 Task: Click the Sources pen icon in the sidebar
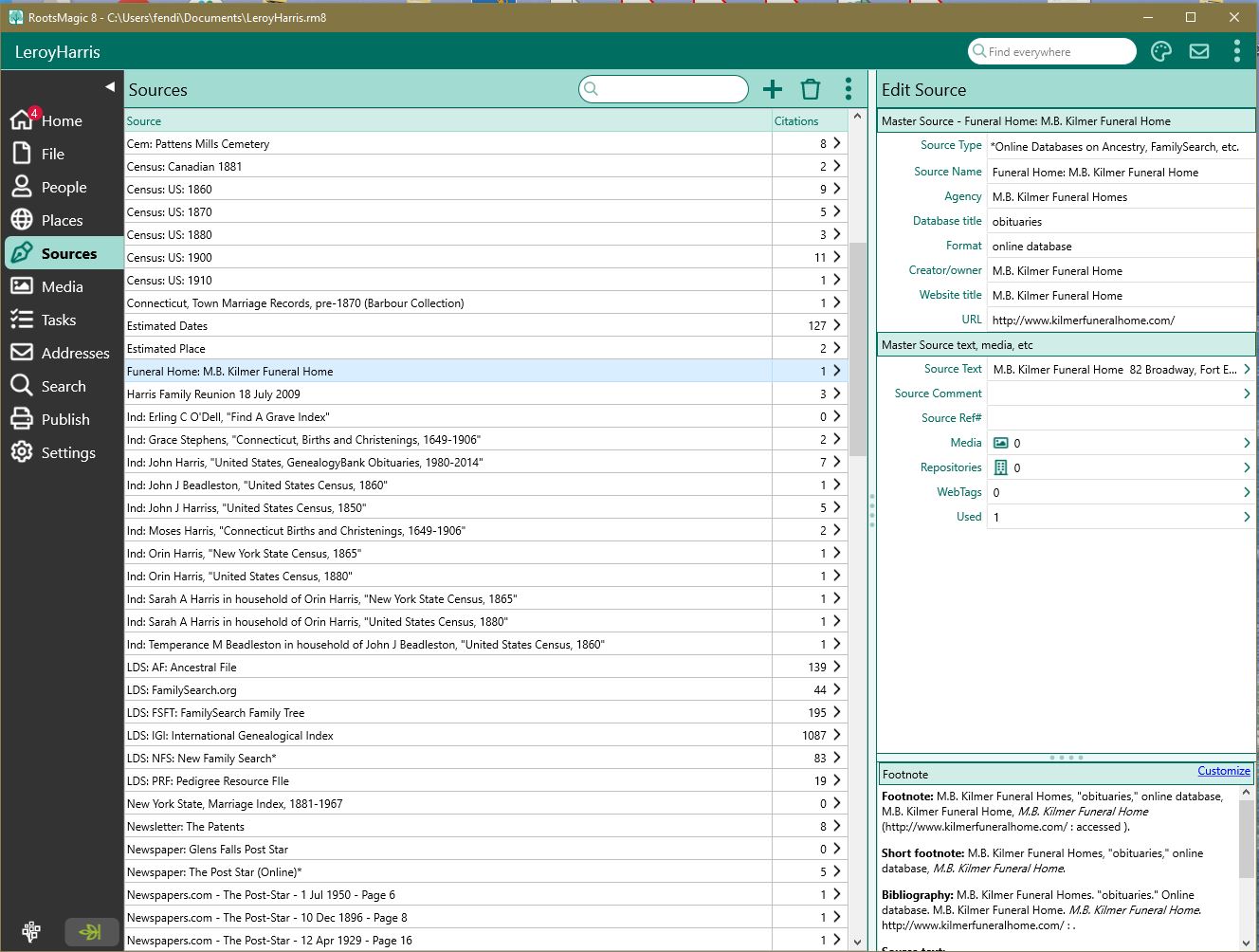coord(22,253)
